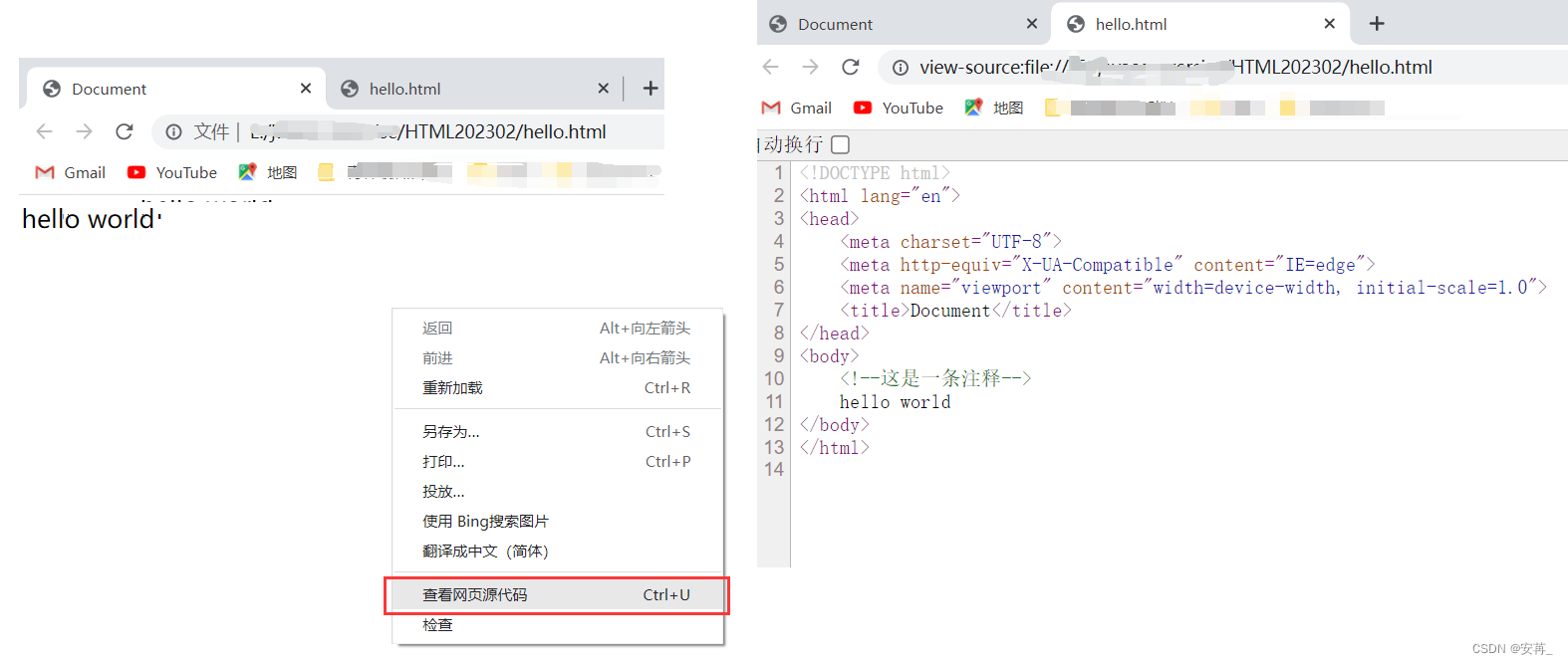Open YouTube bookmark in left browser
Image resolution: width=1568 pixels, height=664 pixels.
(172, 172)
